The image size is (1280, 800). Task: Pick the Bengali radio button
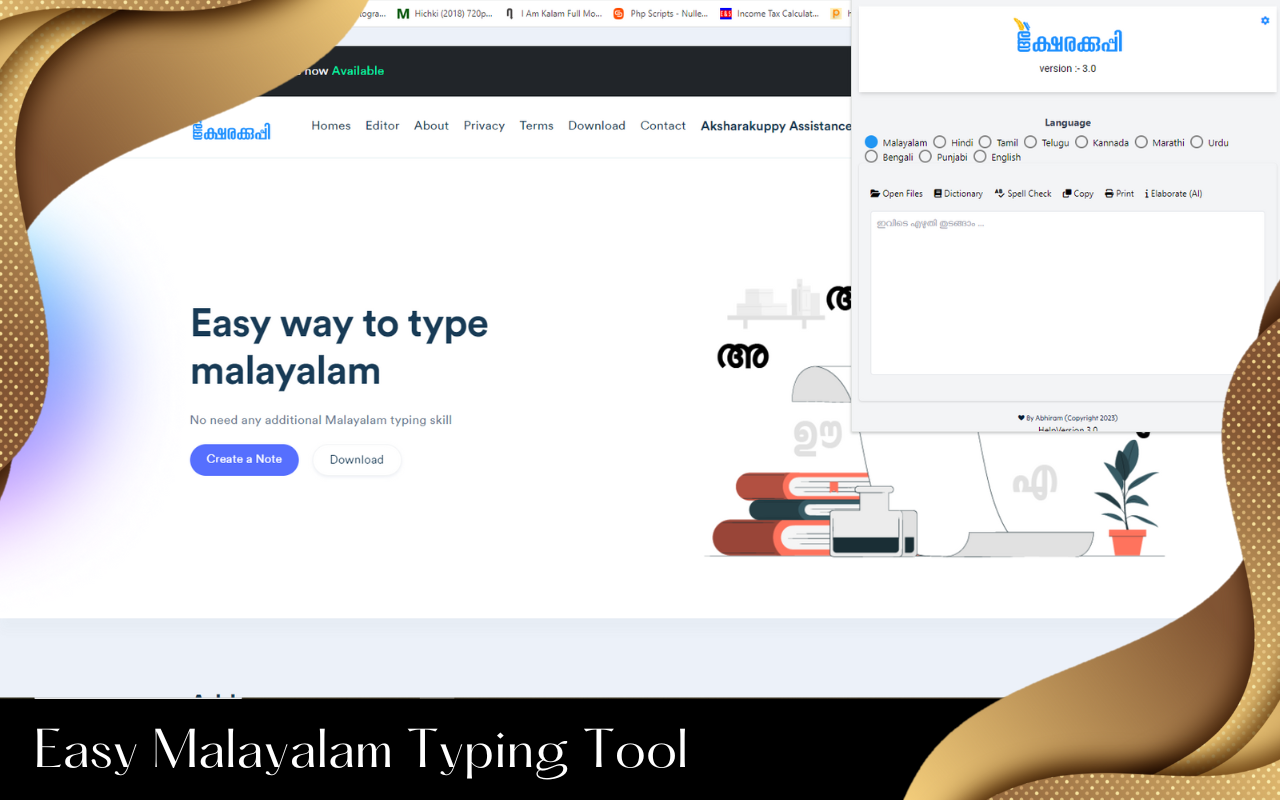click(x=871, y=156)
